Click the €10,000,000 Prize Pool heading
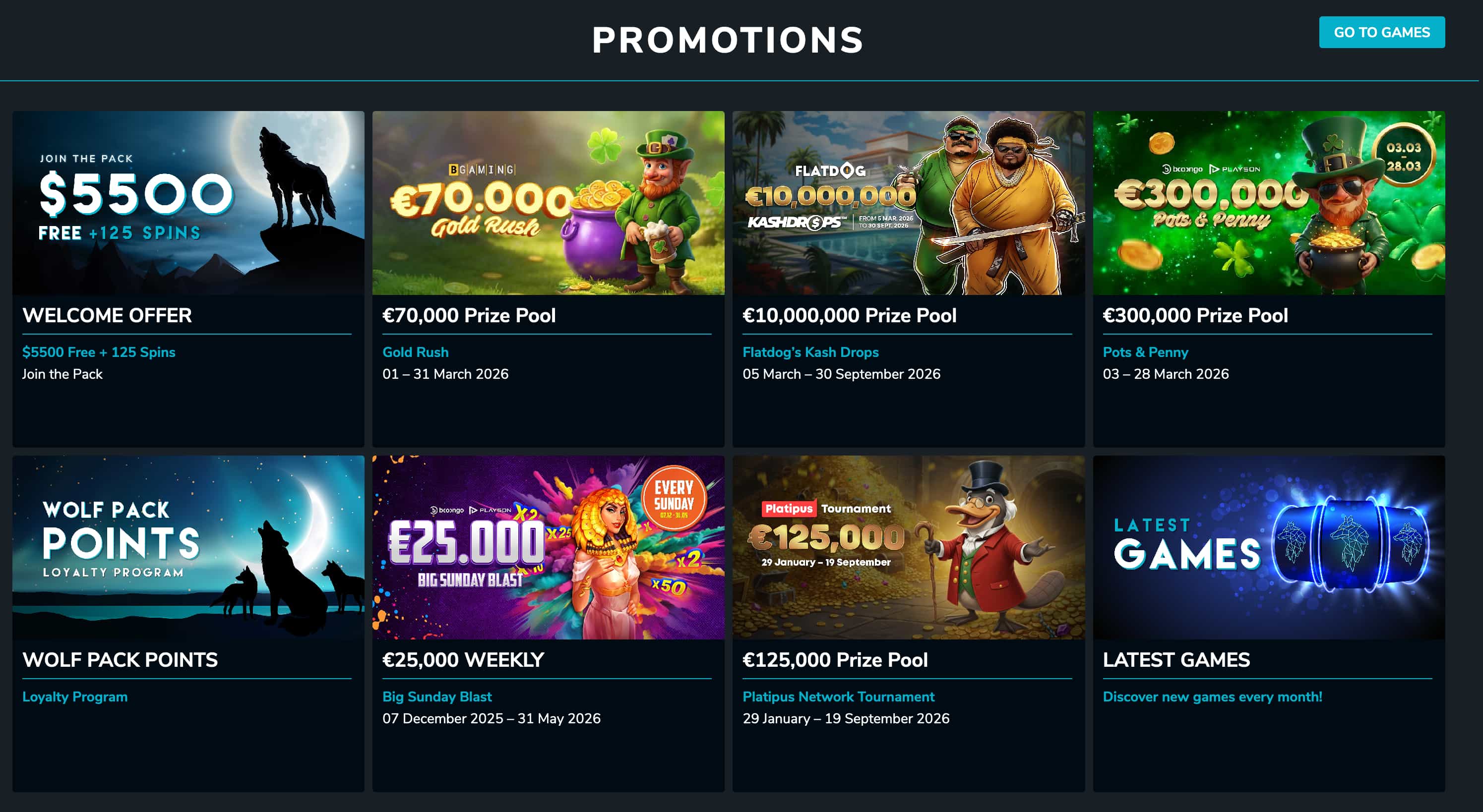 [x=849, y=315]
